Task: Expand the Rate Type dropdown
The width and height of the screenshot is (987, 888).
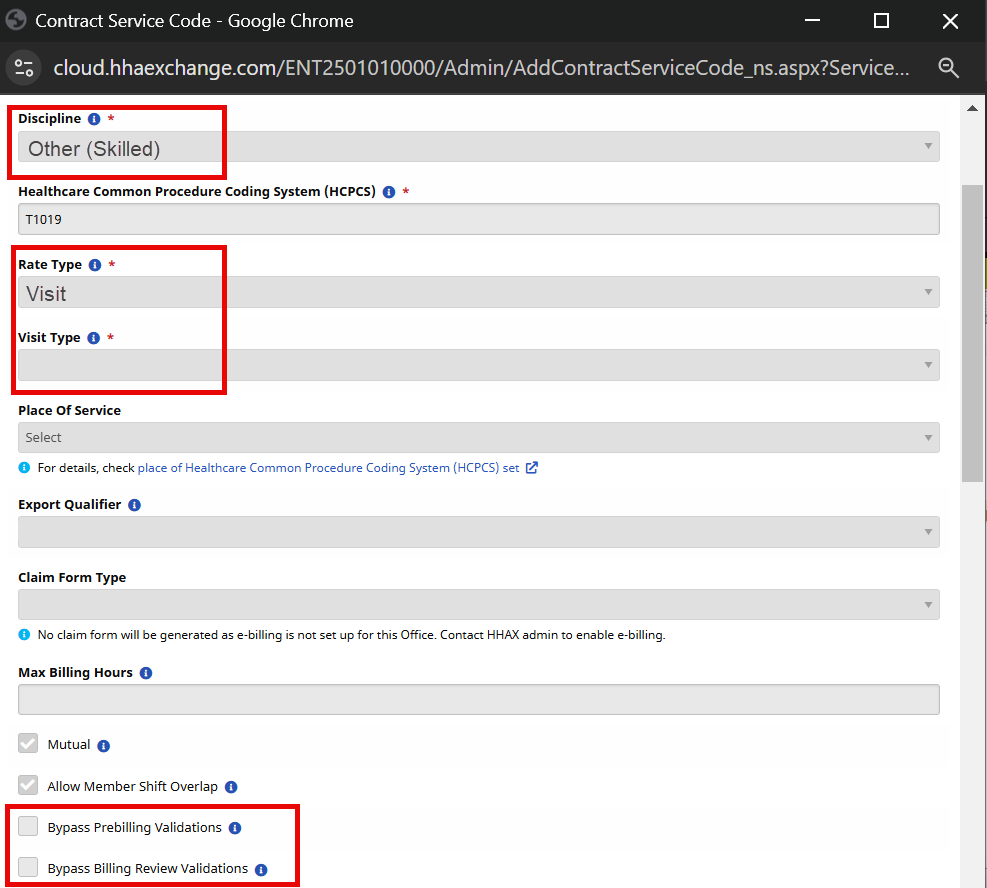Action: (x=478, y=293)
